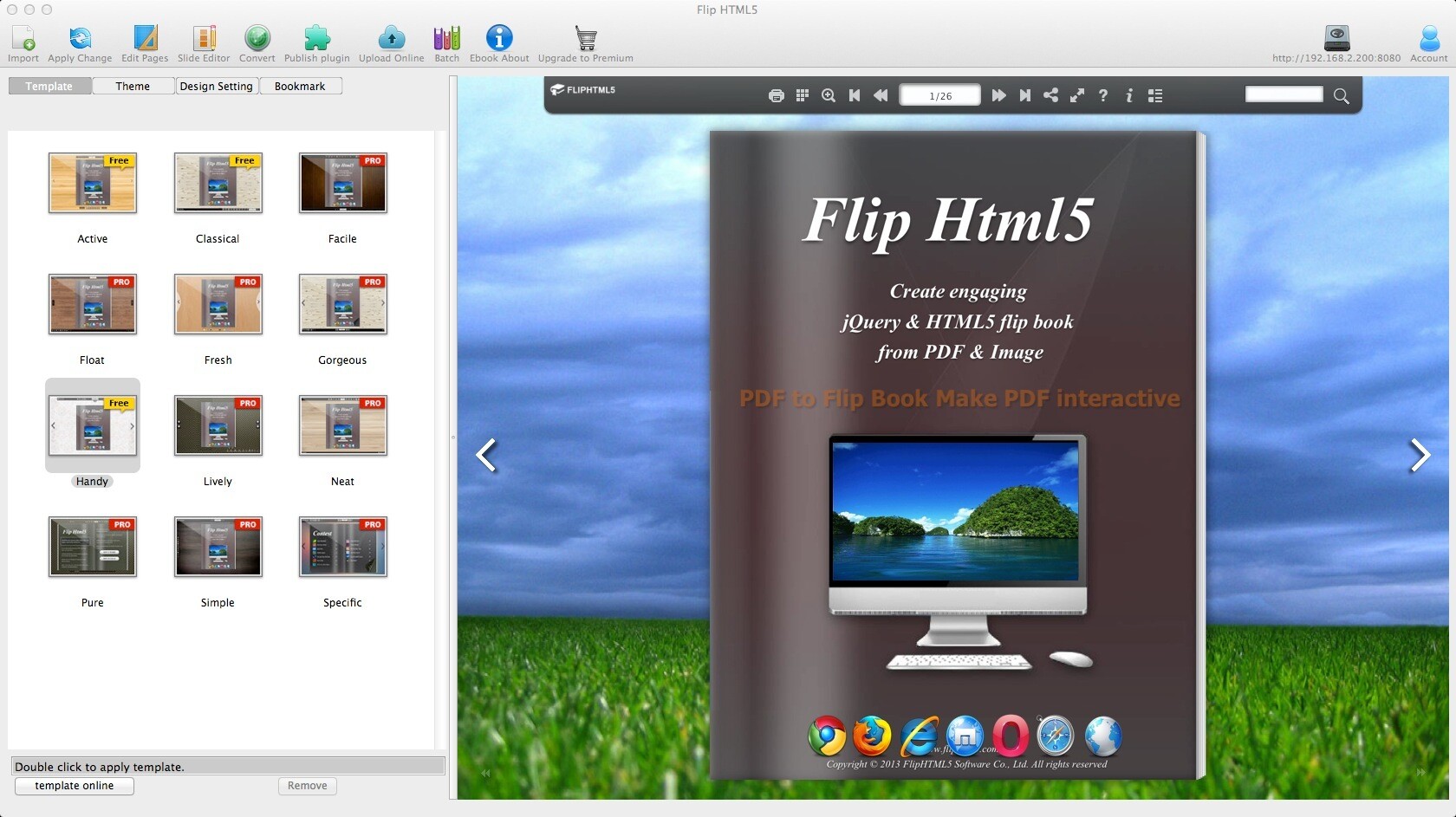Print the flip book
Screen dimensions: 1456x817
point(776,95)
